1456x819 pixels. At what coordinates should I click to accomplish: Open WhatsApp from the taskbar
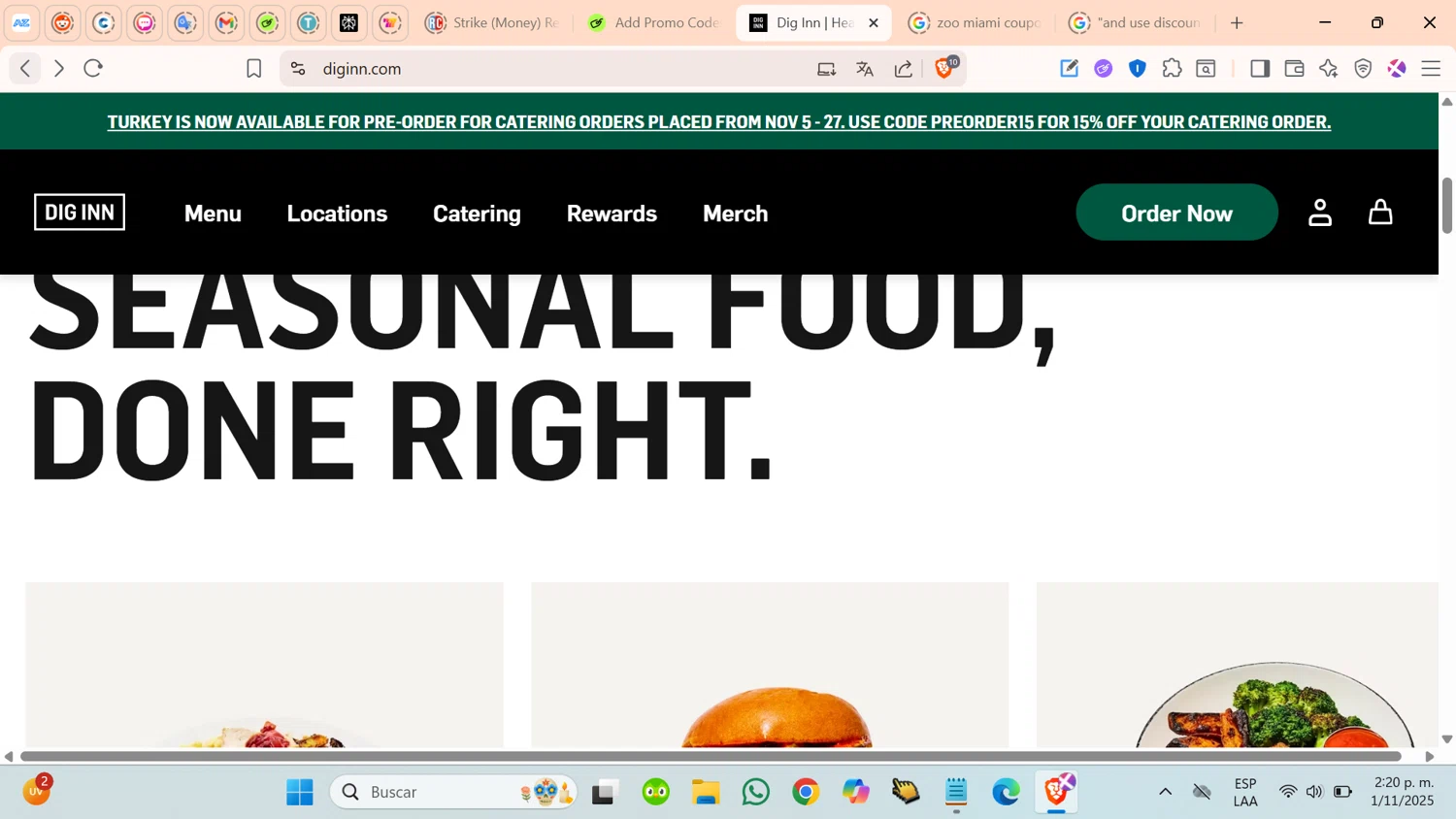(x=756, y=792)
